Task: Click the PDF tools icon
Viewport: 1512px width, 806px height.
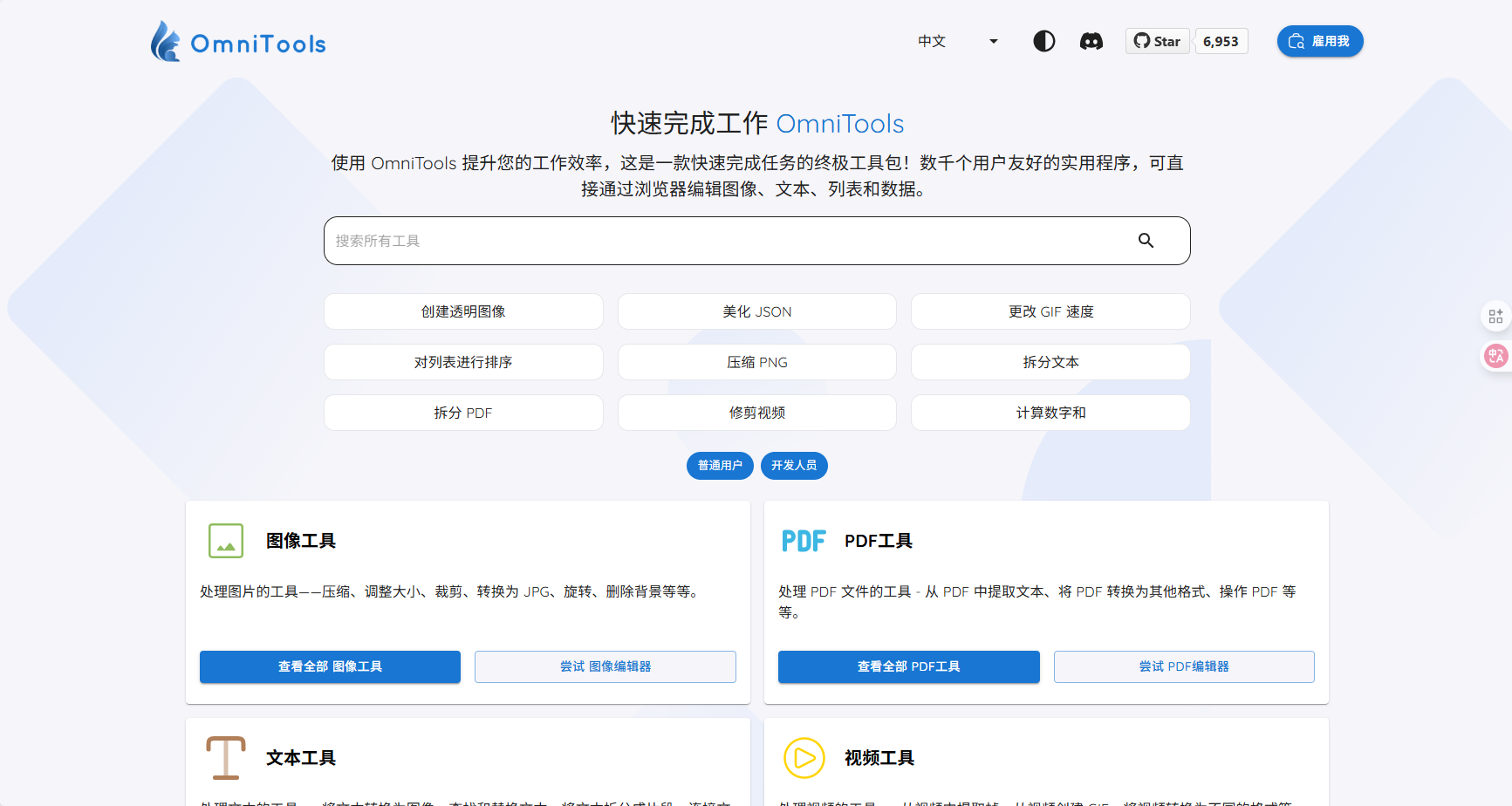Action: 804,541
